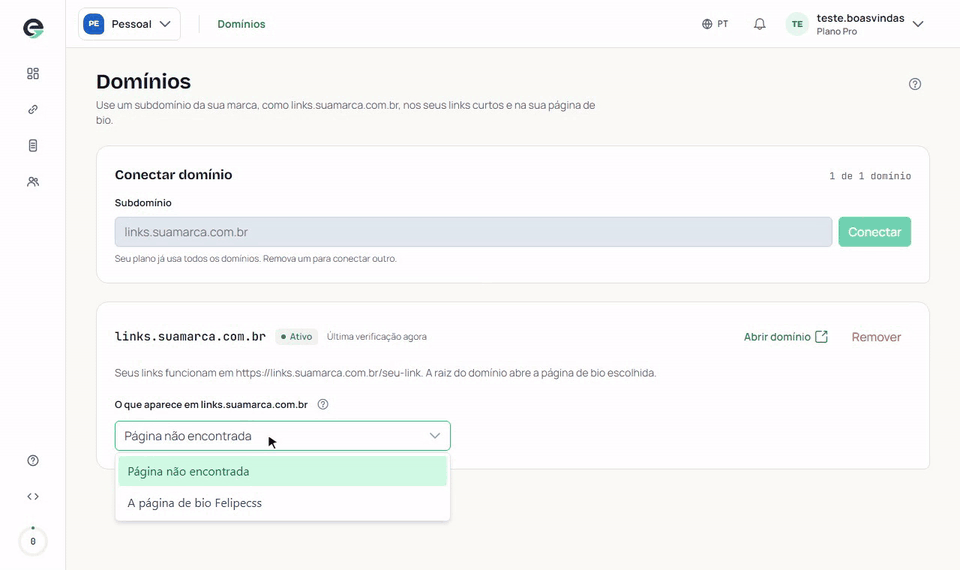Open the teste.boasvindas account menu chevron

tap(918, 24)
